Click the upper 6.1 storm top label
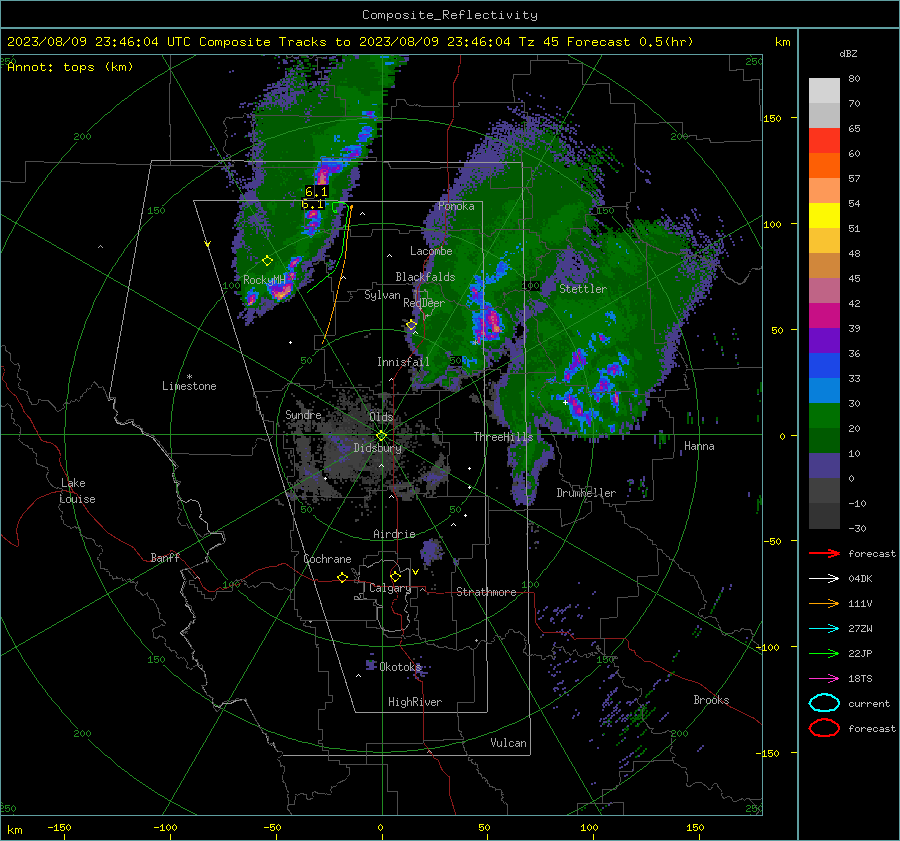The image size is (900, 841). coord(316,192)
